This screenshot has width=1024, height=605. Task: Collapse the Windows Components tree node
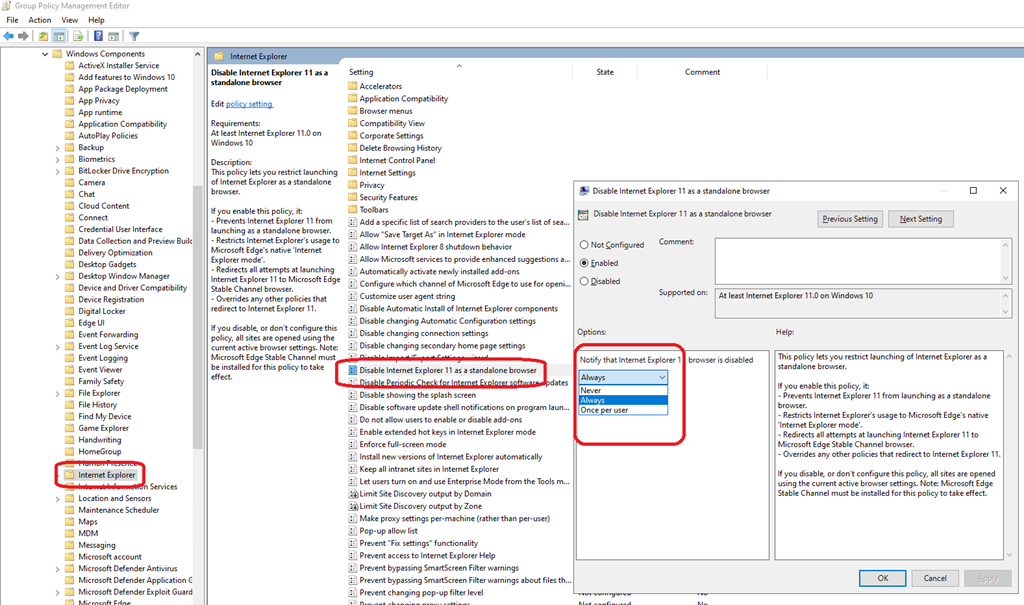(x=45, y=54)
